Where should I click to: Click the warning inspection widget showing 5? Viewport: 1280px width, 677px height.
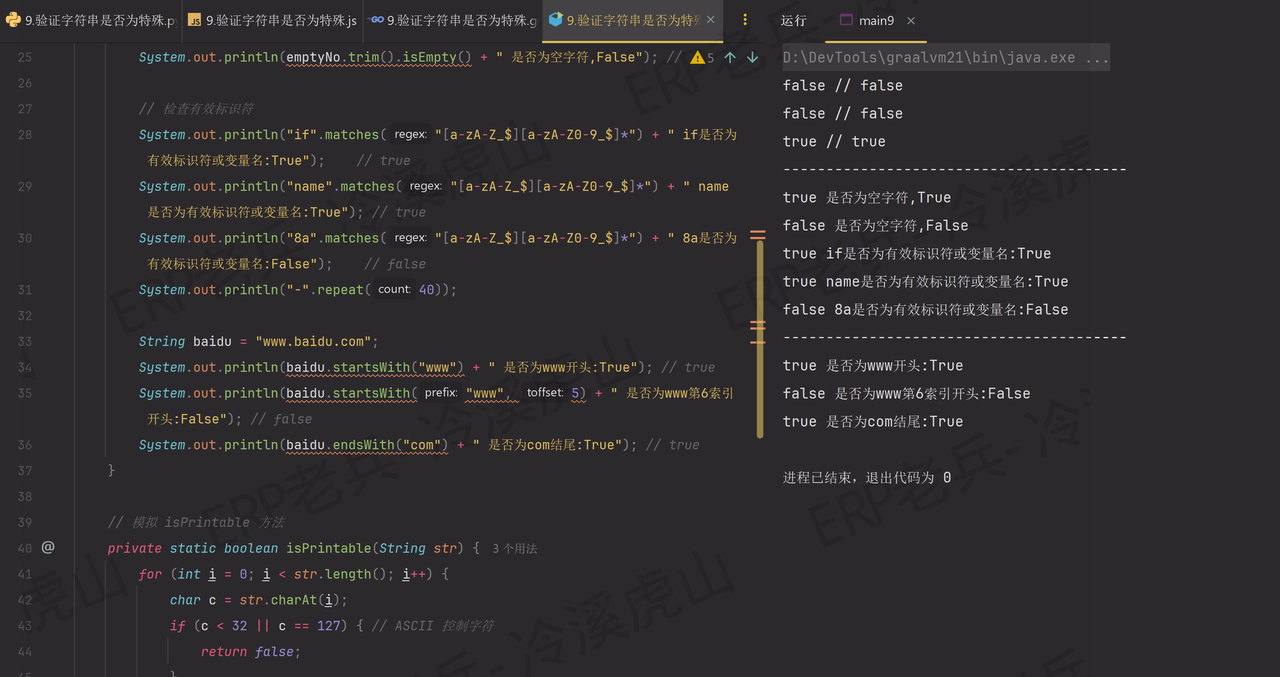(x=701, y=57)
